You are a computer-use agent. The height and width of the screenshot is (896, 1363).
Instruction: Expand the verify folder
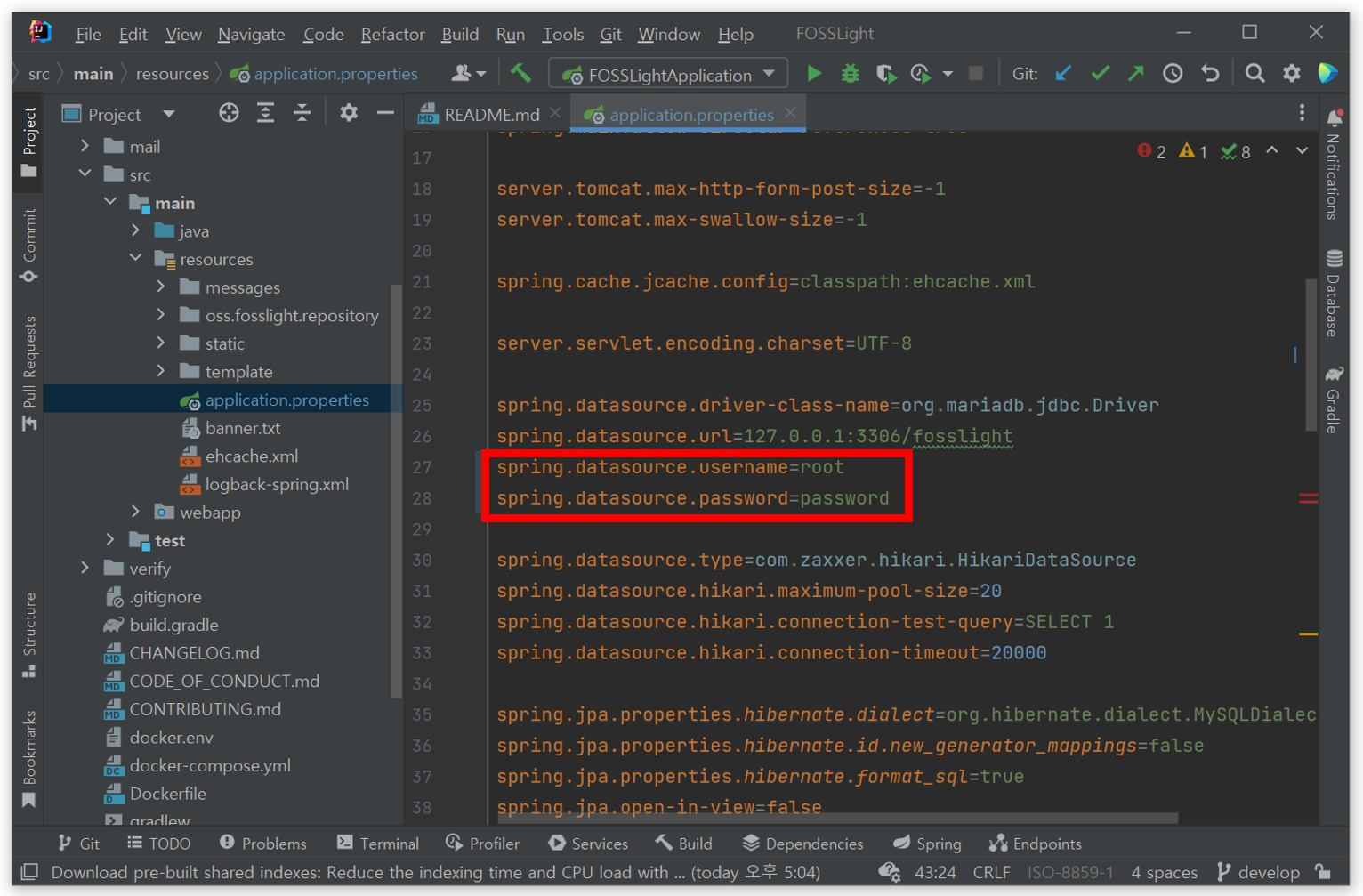[x=85, y=568]
